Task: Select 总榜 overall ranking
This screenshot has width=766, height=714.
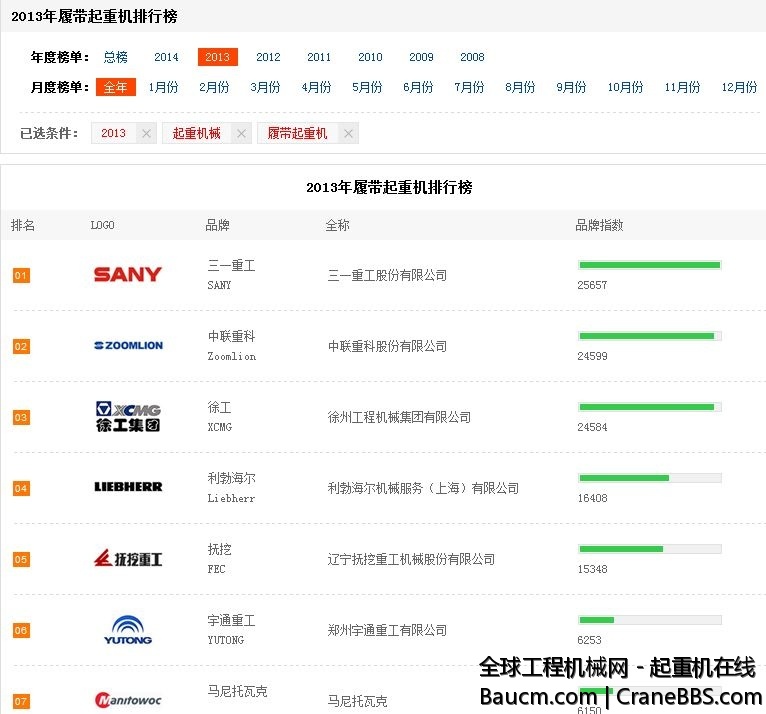Action: point(116,57)
